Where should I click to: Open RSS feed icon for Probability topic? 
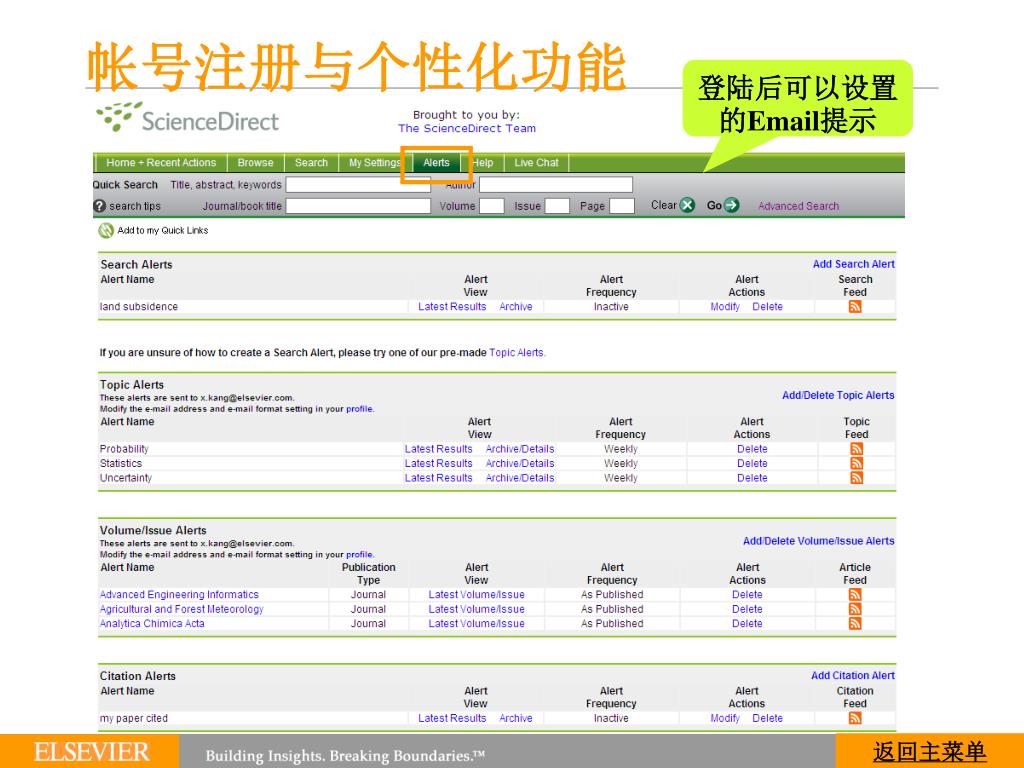pyautogui.click(x=856, y=449)
